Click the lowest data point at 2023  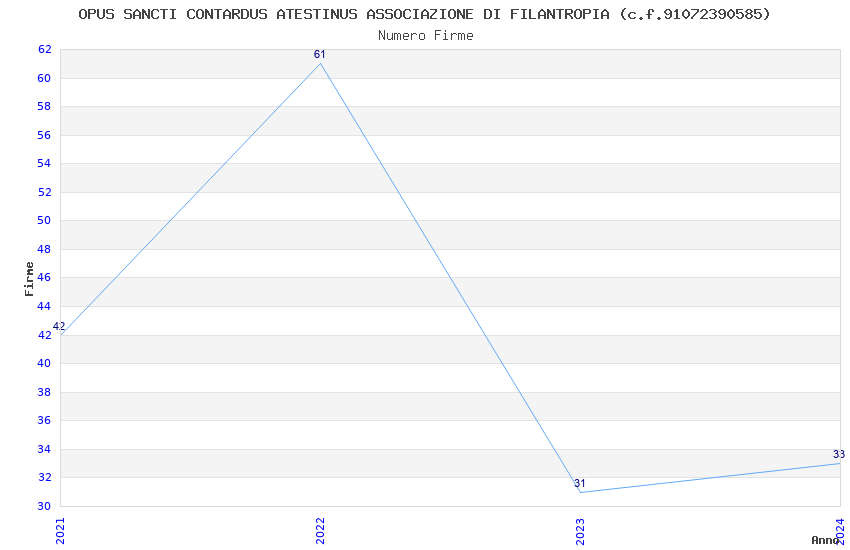(x=581, y=492)
